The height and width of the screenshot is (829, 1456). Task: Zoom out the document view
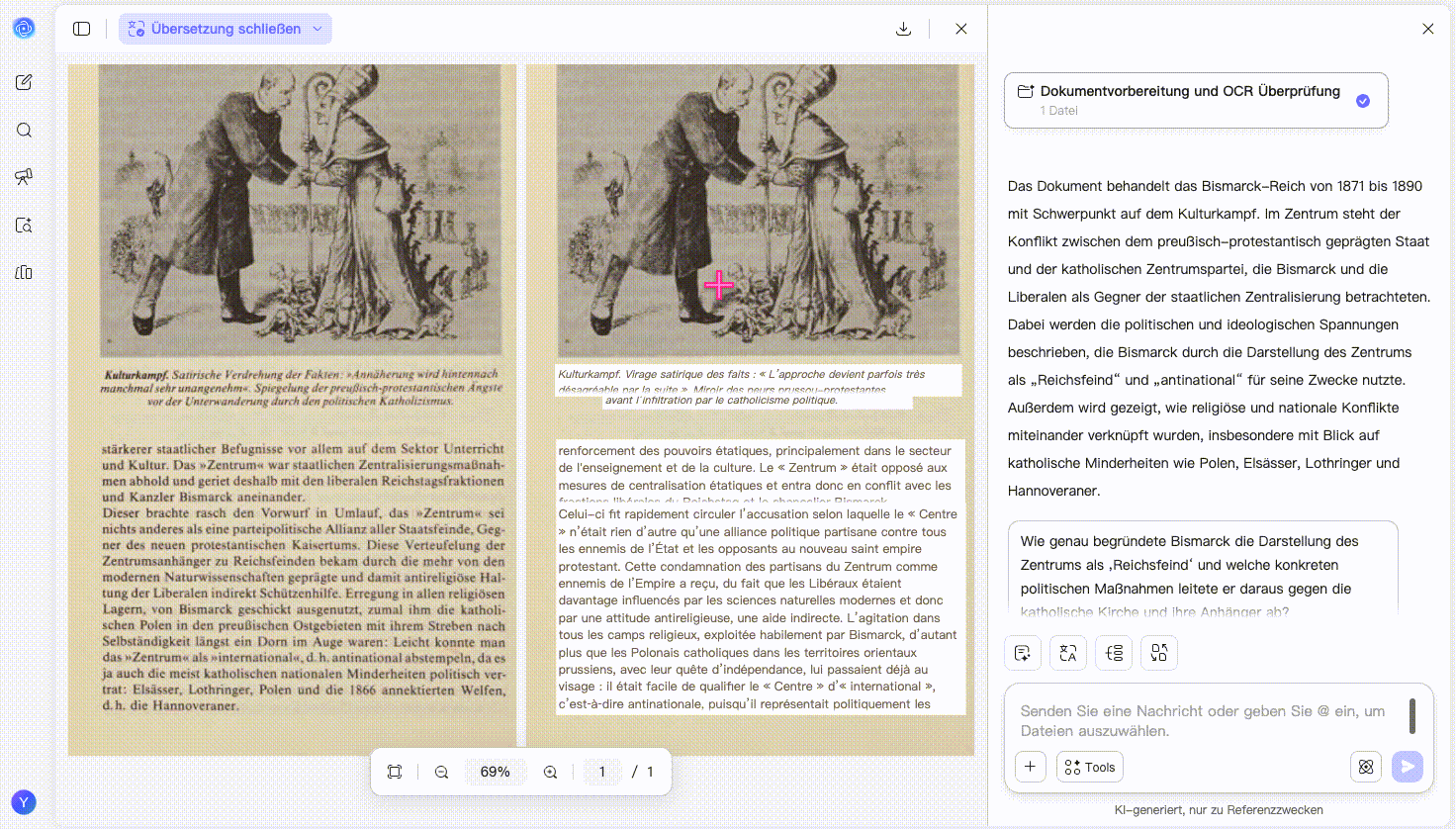coord(441,772)
